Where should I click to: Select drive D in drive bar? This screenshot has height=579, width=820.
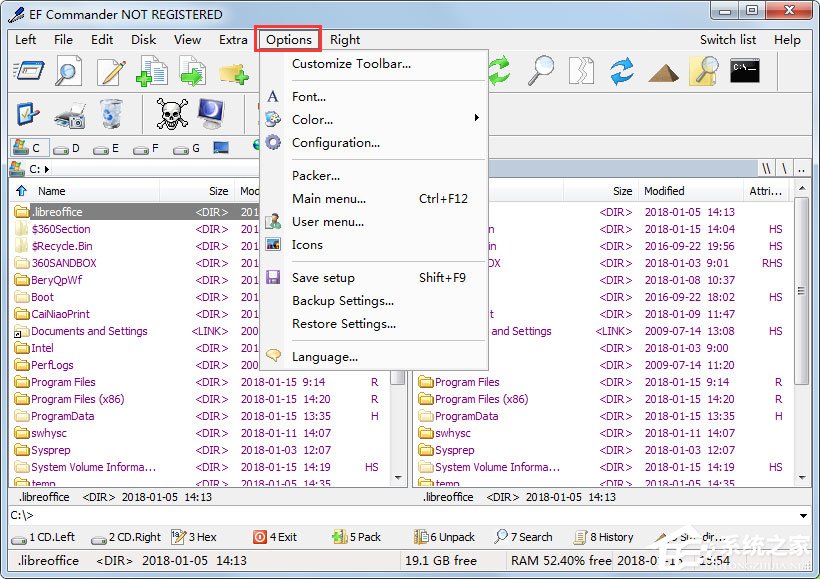coord(67,149)
